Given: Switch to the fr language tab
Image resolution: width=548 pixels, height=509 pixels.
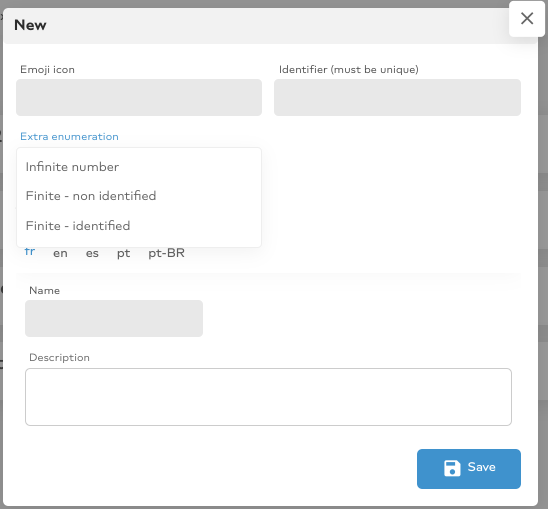Looking at the screenshot, I should click(30, 252).
